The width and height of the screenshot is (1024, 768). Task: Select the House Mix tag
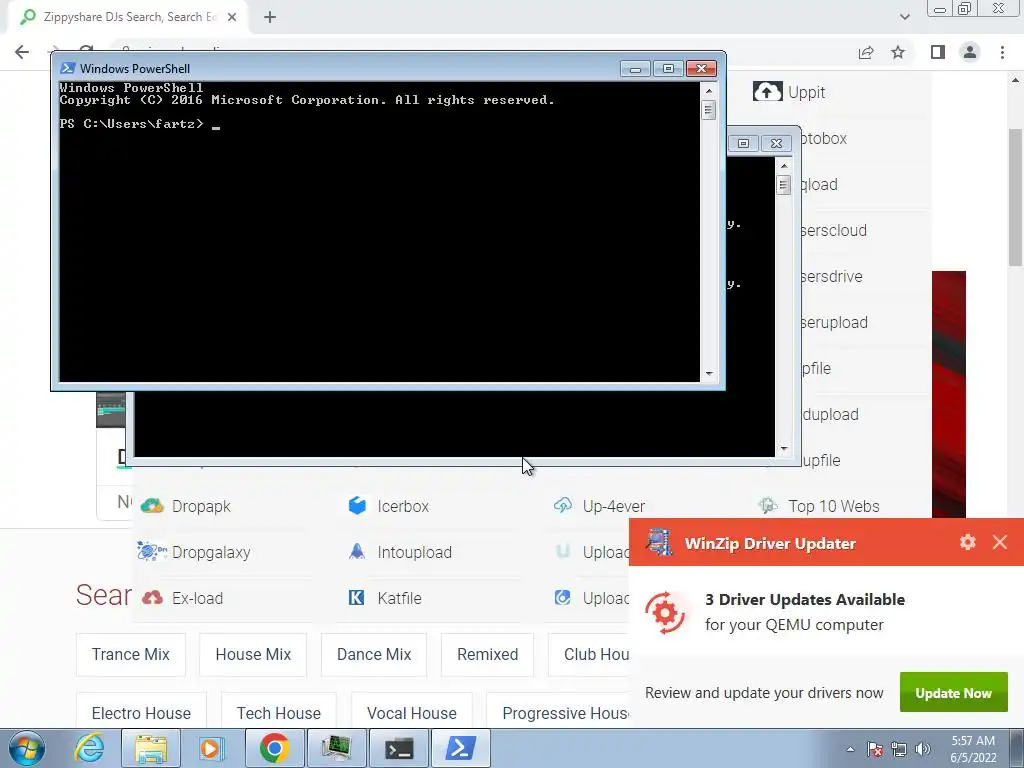pos(253,654)
